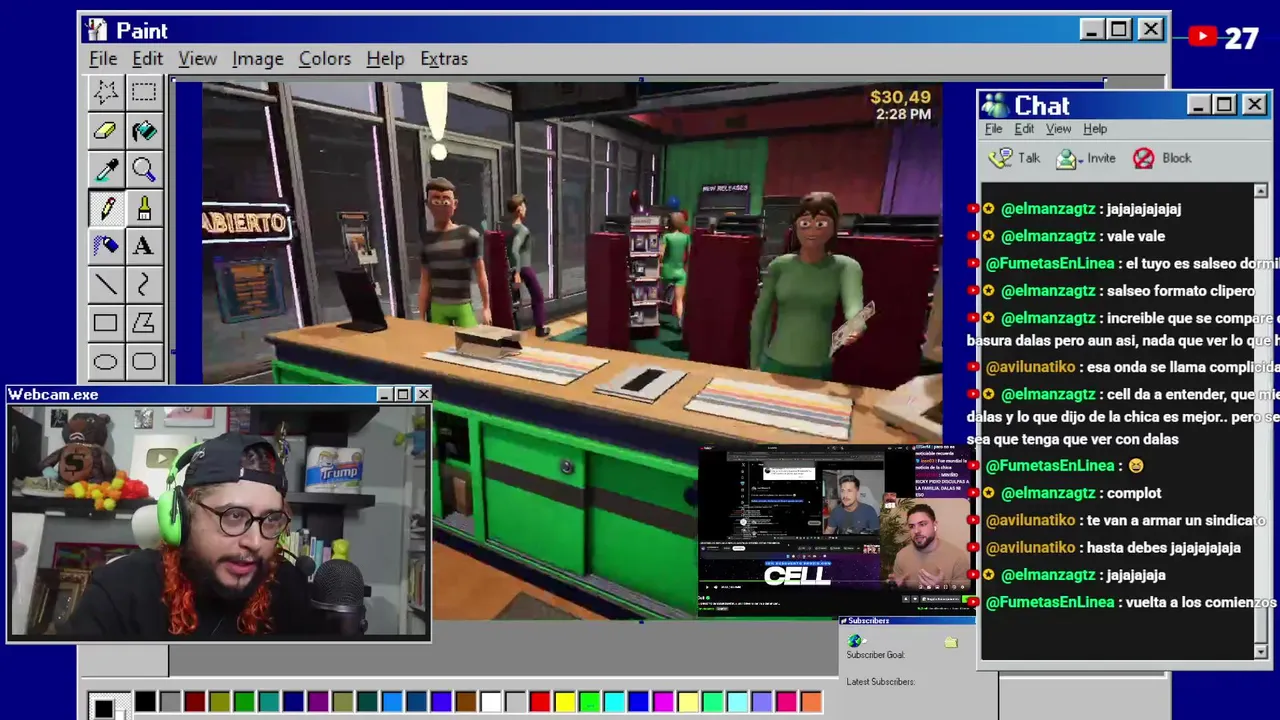
Task: Open the Image menu
Action: pyautogui.click(x=257, y=59)
